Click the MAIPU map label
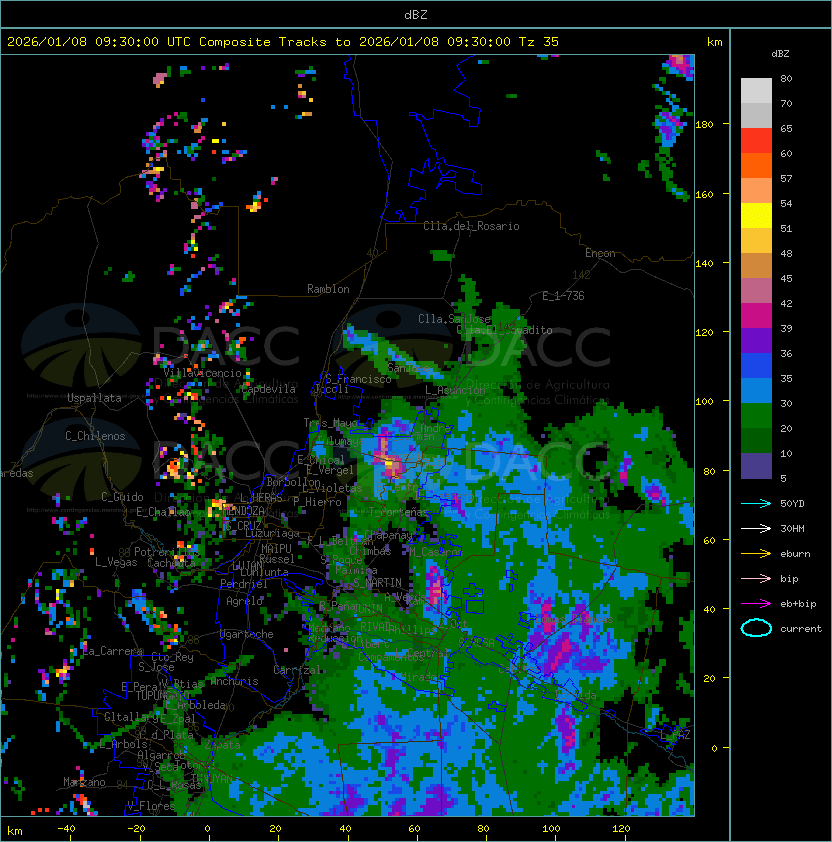 point(276,549)
